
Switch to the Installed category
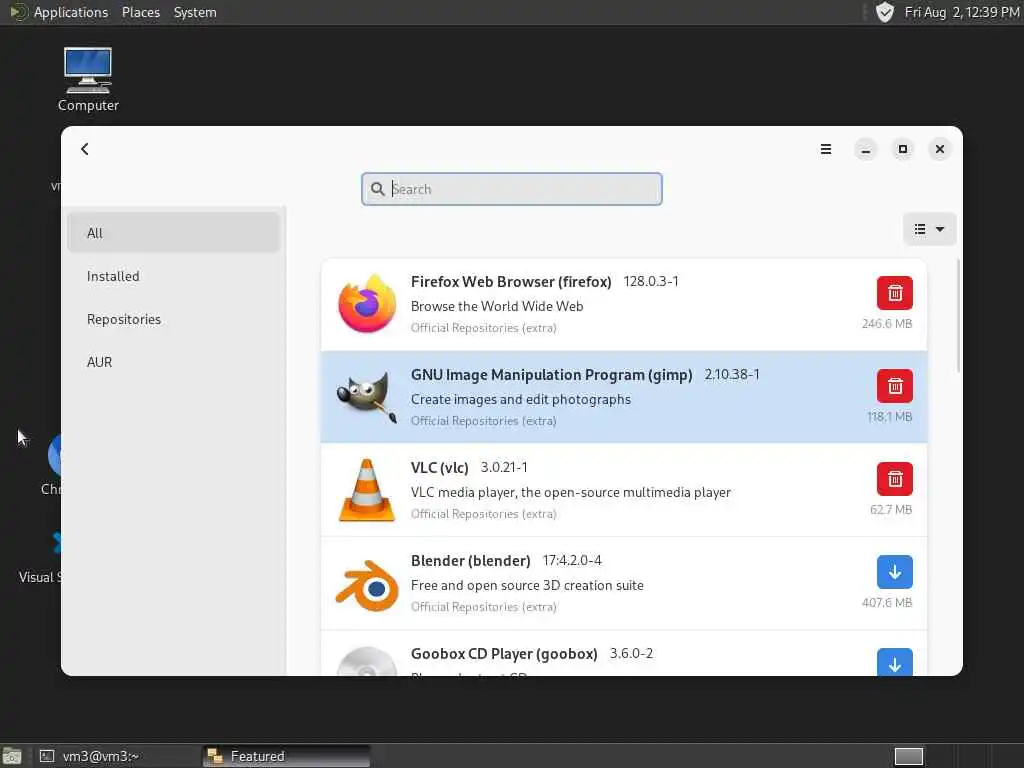click(173, 276)
